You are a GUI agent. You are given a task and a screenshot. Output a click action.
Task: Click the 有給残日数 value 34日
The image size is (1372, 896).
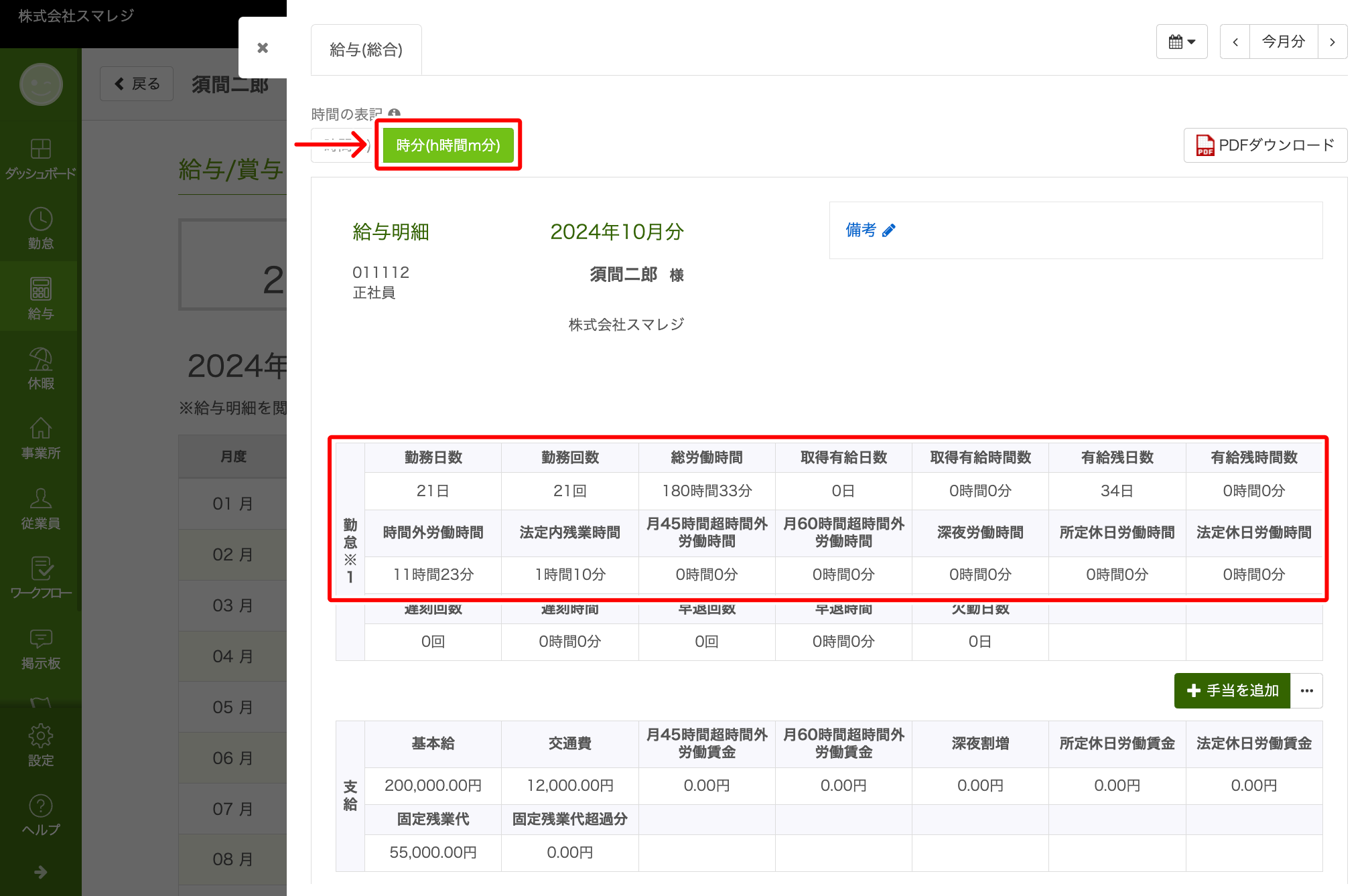[x=1117, y=491]
